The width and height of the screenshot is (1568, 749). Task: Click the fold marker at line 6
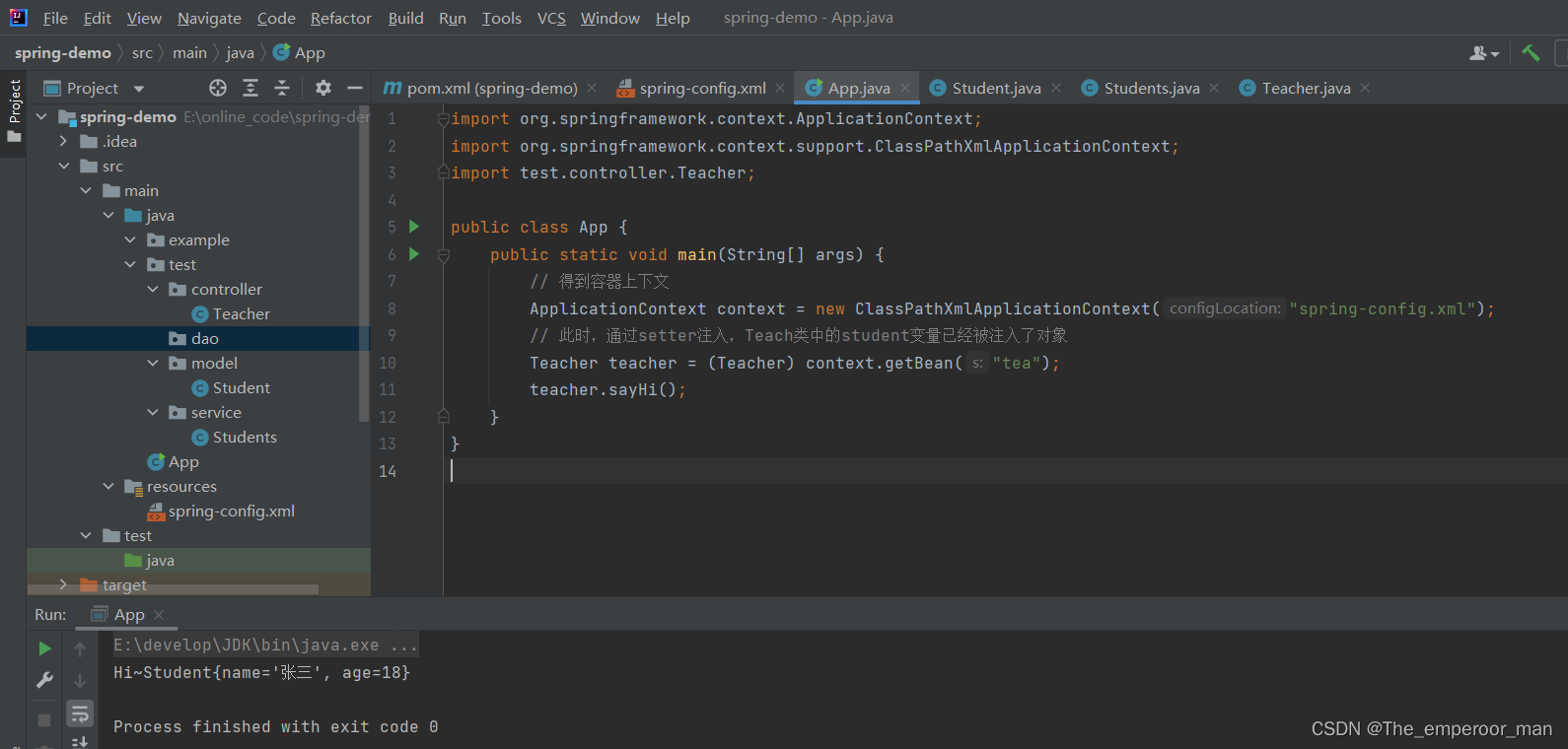[x=444, y=255]
